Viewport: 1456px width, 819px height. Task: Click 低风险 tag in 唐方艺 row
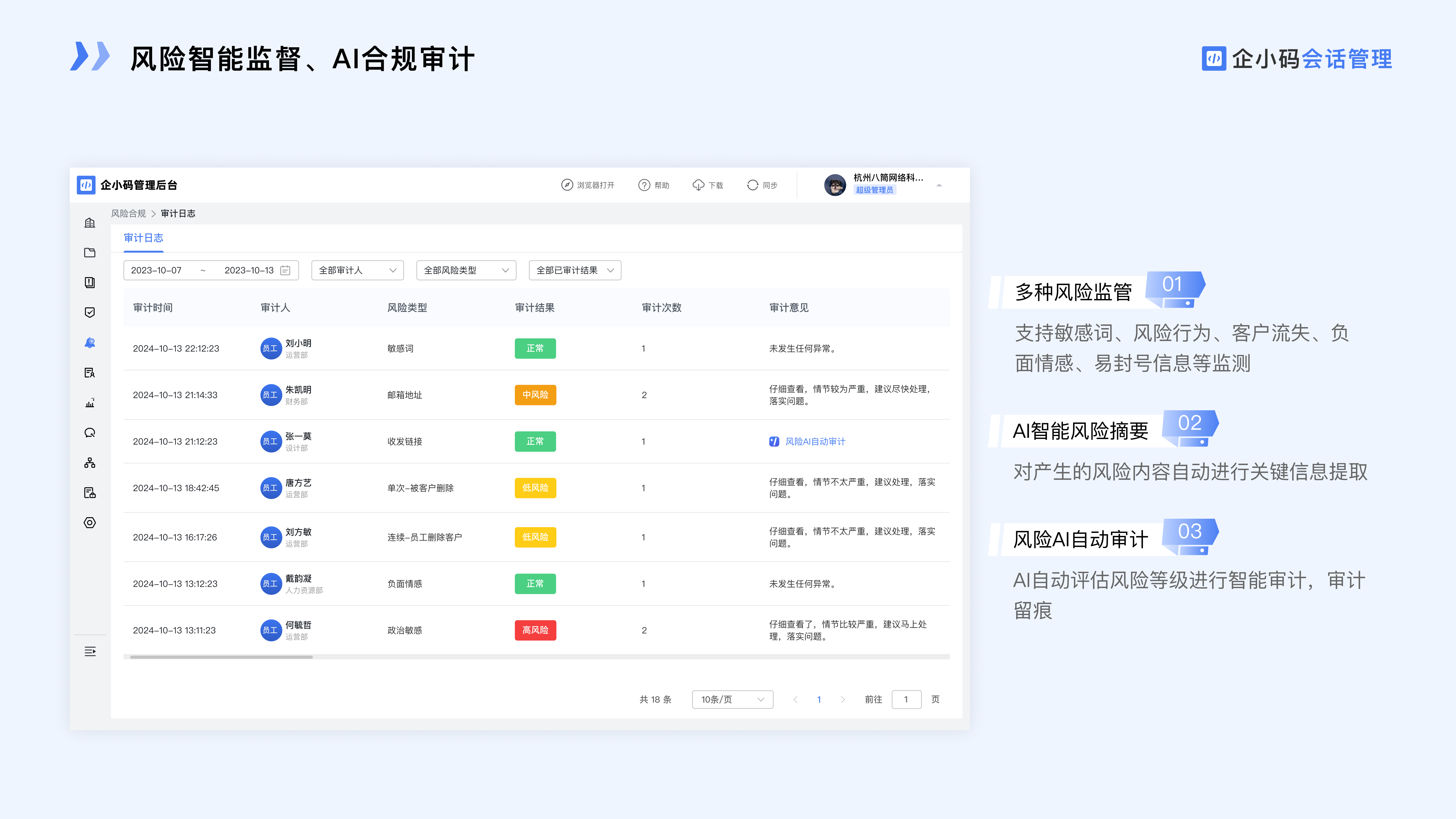click(x=535, y=488)
